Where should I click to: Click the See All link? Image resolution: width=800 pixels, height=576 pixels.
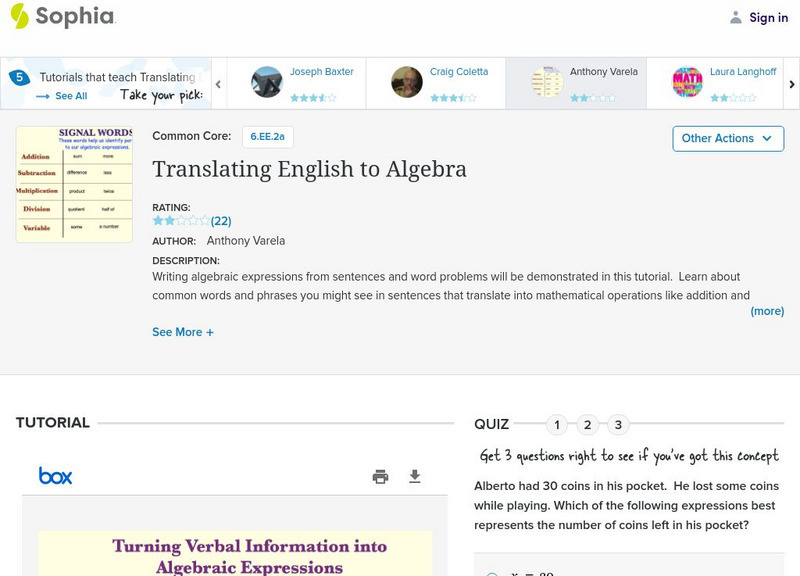62,96
